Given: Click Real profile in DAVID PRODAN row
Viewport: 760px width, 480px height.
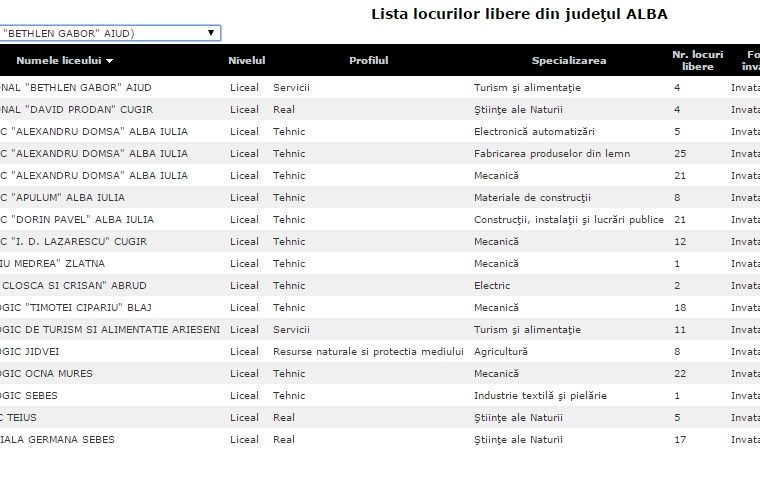Looking at the screenshot, I should tap(284, 110).
